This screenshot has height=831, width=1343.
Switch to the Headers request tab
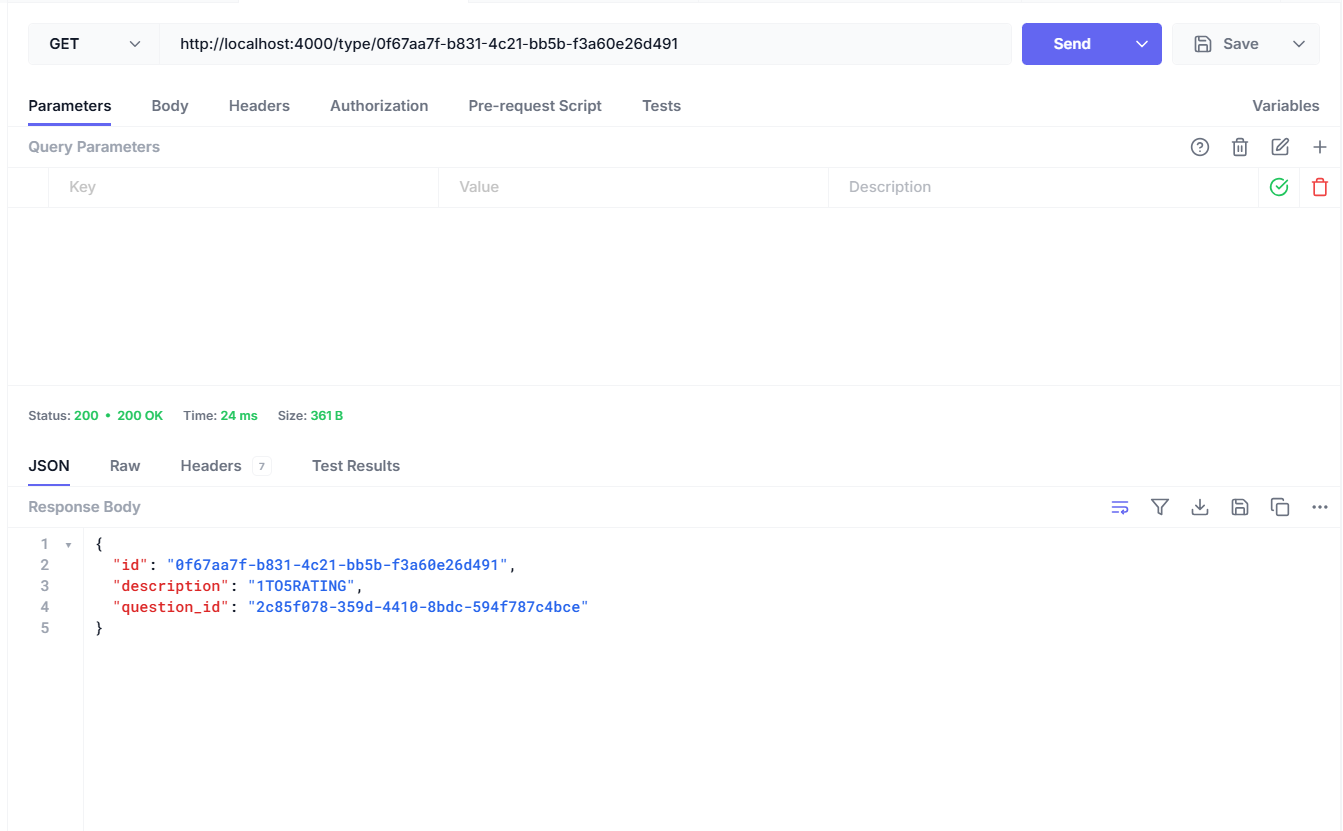pos(259,106)
